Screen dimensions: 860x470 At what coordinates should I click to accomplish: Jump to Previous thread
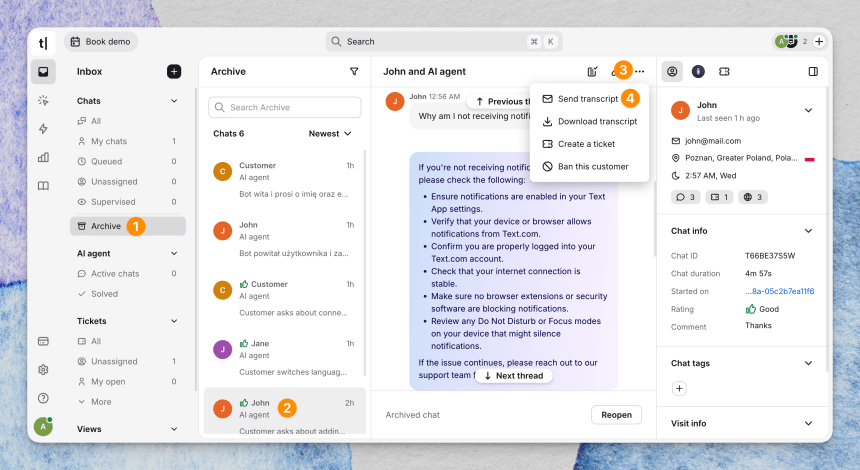coord(500,101)
